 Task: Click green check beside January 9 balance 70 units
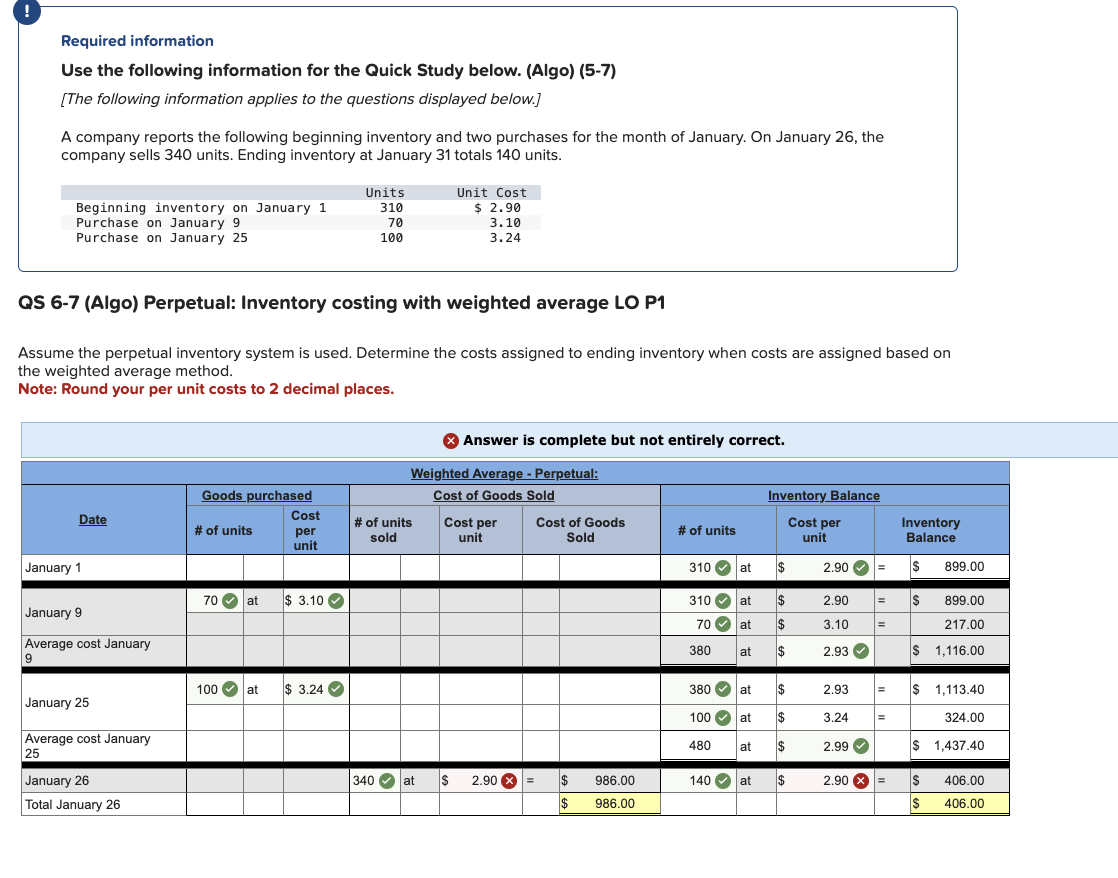pos(723,625)
